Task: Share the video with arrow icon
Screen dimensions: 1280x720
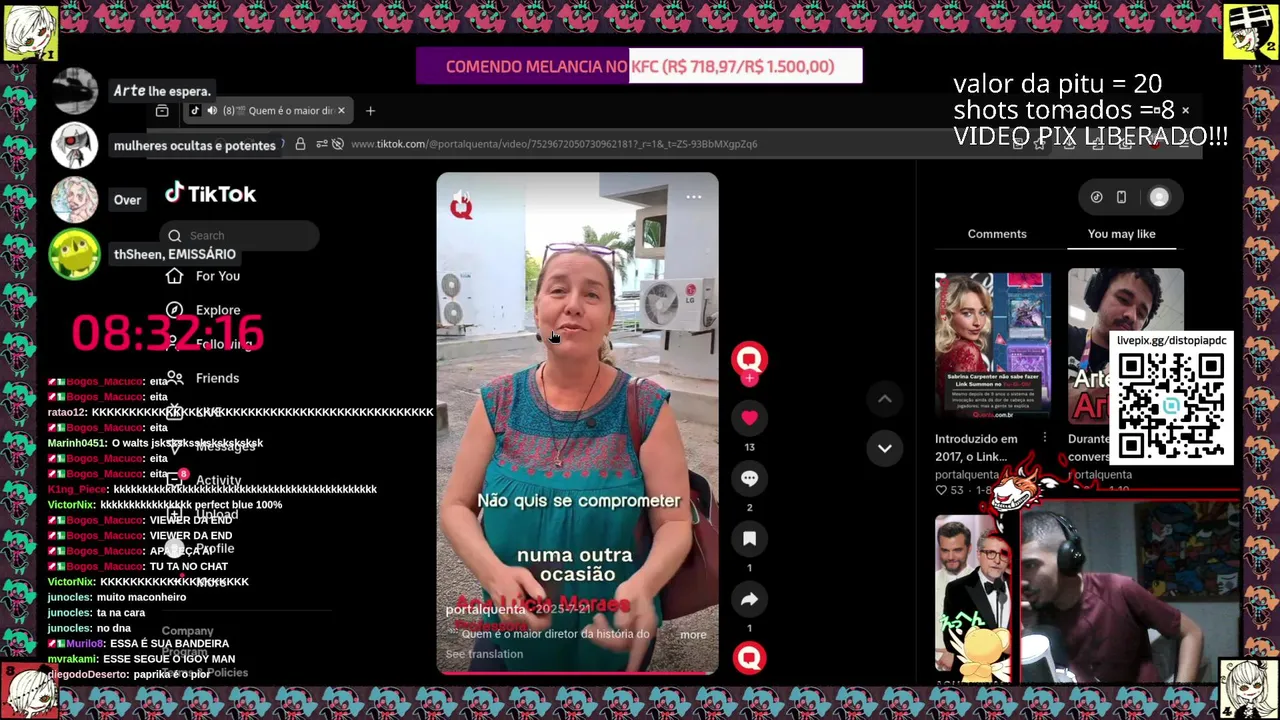Action: 749,598
